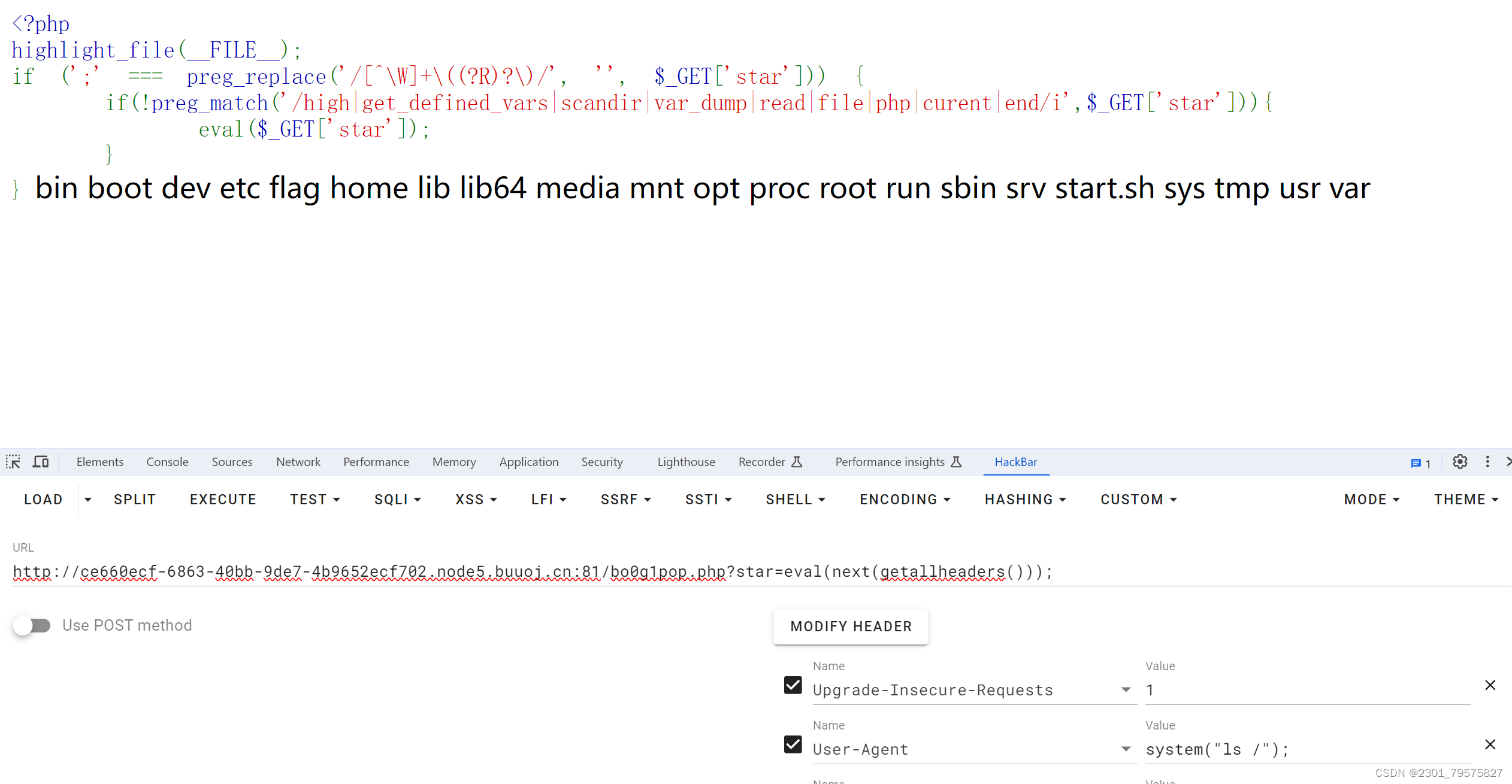Open the DevTools three-dot menu
The image size is (1512, 784).
[1487, 462]
